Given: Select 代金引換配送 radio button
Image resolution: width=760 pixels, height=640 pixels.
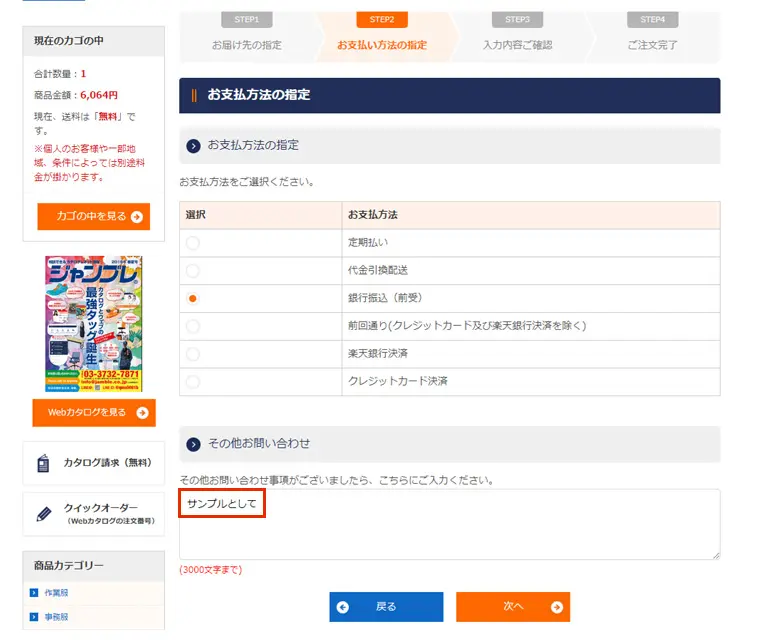Looking at the screenshot, I should pyautogui.click(x=193, y=271).
